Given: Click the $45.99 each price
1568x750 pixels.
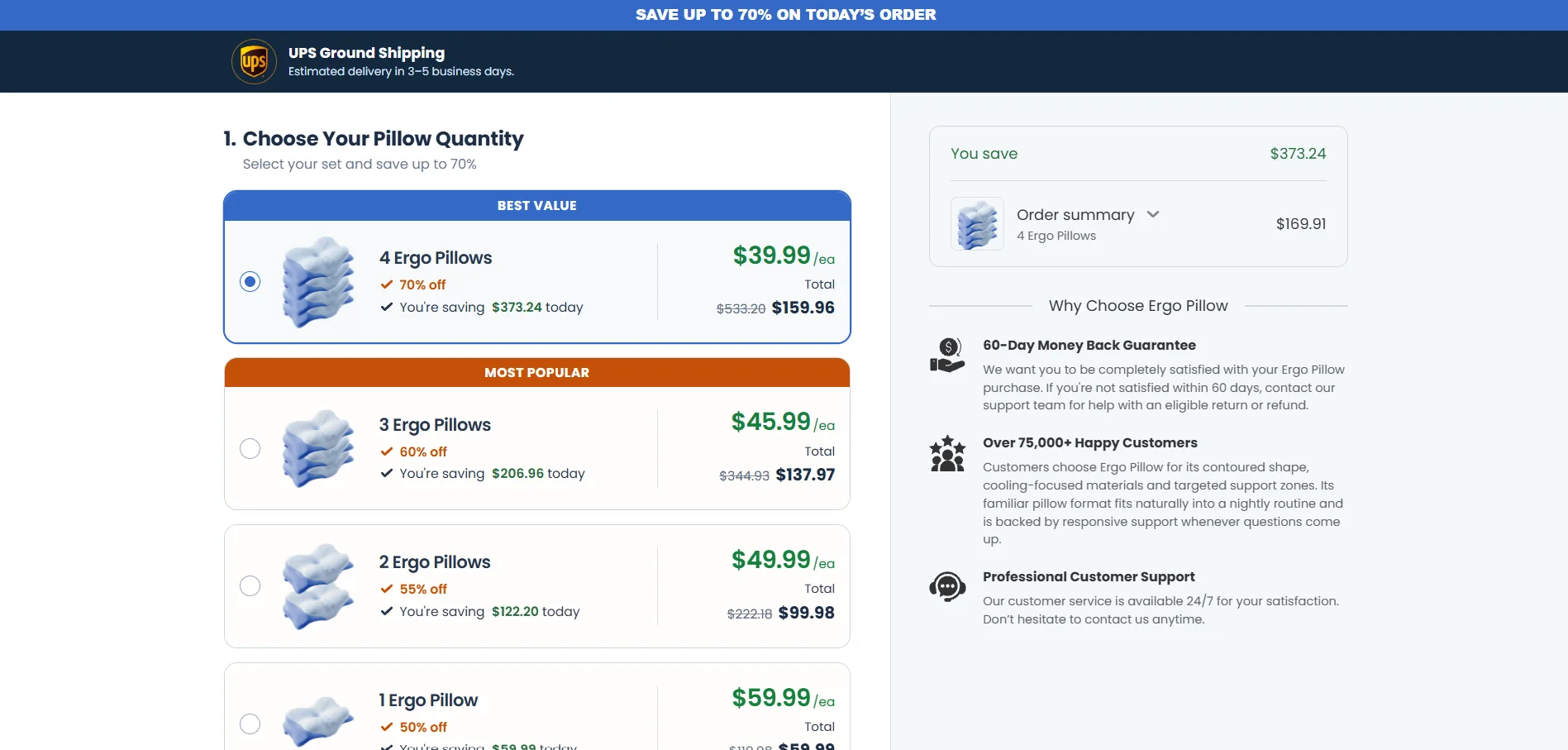Looking at the screenshot, I should 783,422.
